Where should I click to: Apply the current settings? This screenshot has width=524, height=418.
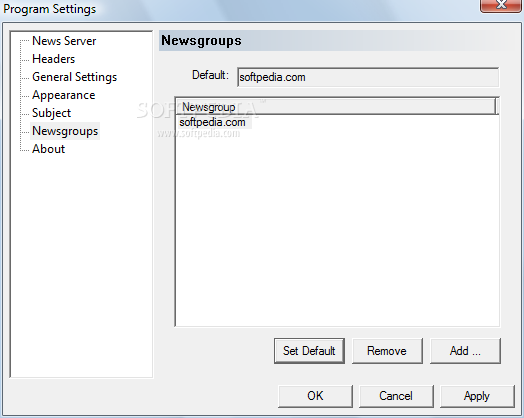[477, 396]
